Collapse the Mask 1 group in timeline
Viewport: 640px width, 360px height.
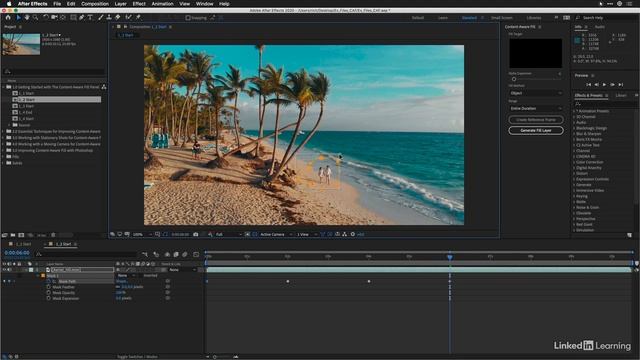[x=38, y=276]
